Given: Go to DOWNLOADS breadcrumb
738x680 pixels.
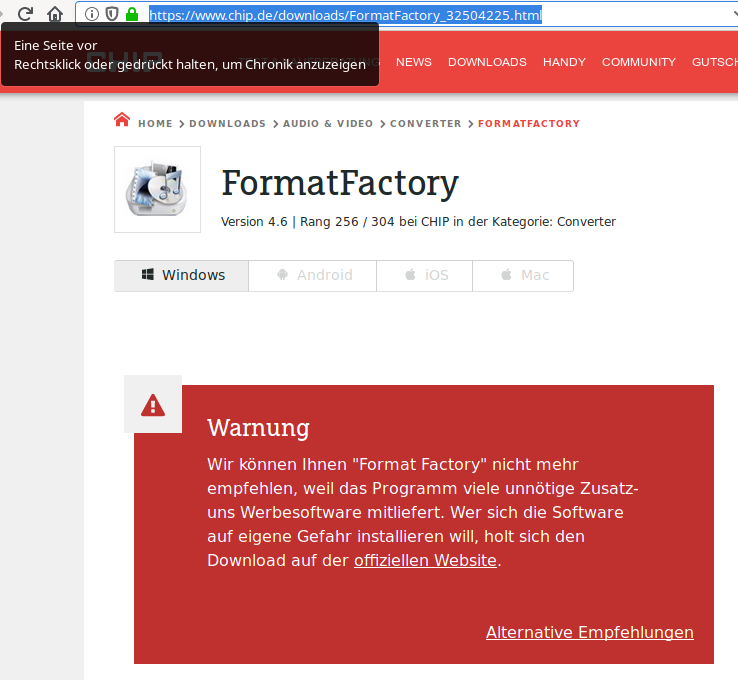Looking at the screenshot, I should 228,124.
